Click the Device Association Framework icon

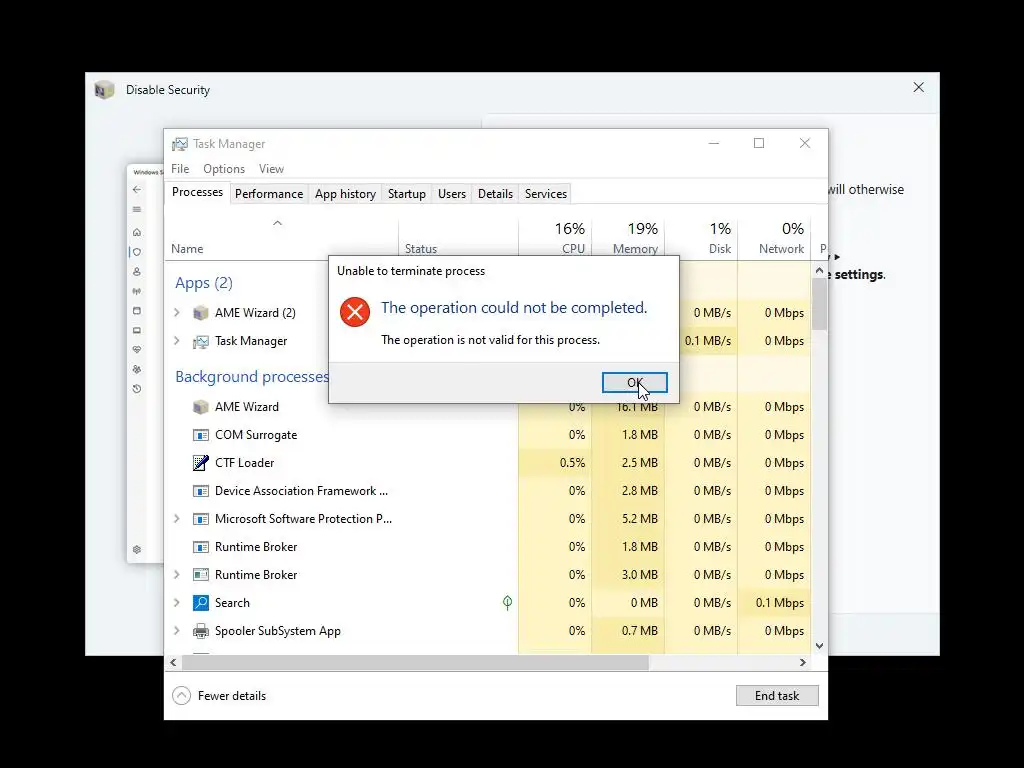[200, 491]
